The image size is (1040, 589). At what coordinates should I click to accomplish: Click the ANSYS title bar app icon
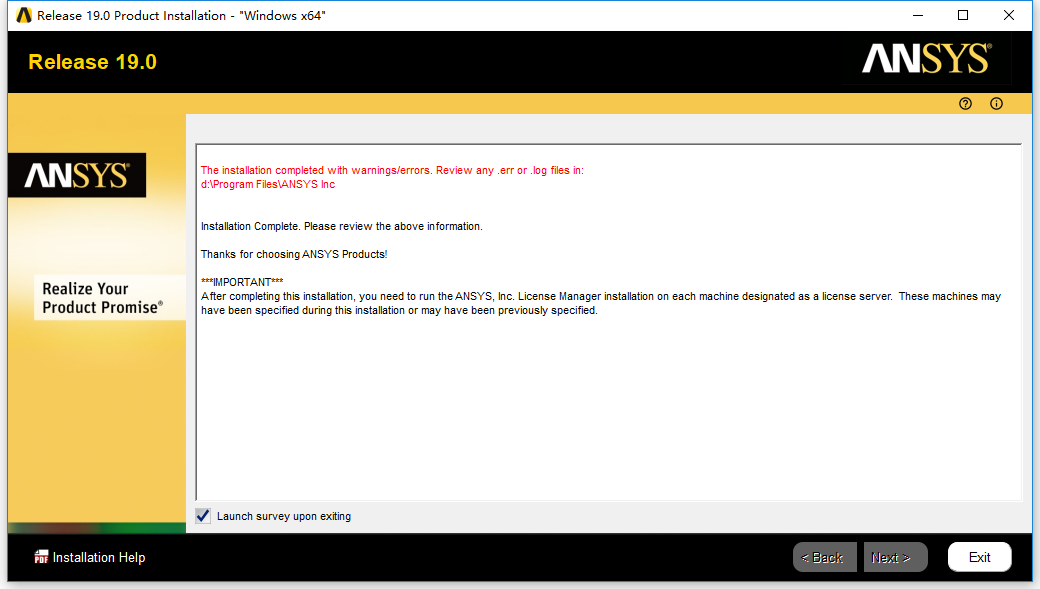pyautogui.click(x=24, y=15)
